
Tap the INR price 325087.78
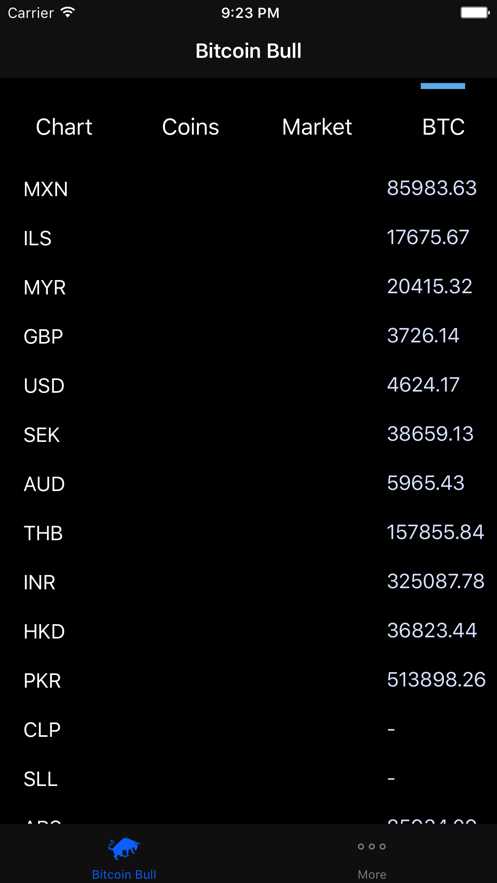click(x=436, y=582)
